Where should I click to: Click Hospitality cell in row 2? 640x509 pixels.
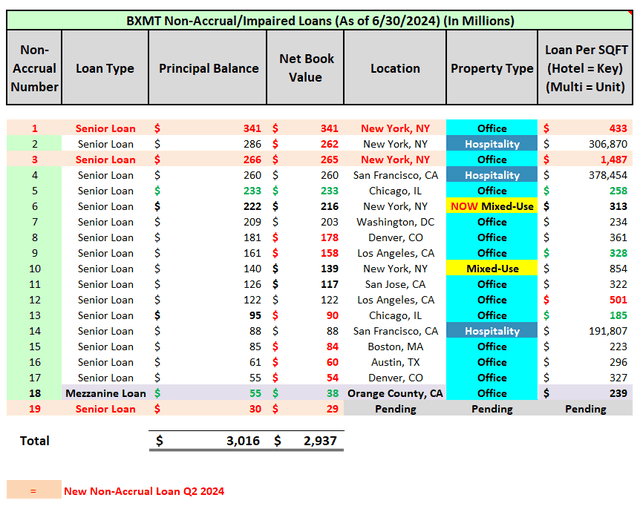(x=492, y=144)
